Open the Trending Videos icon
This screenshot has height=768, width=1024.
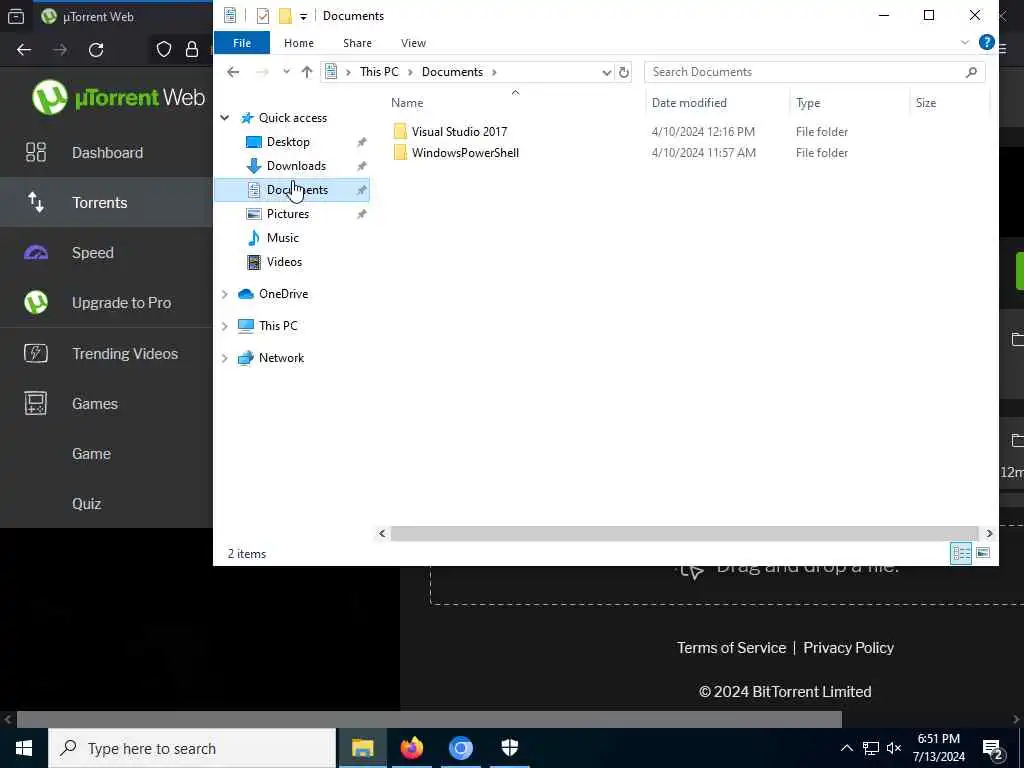(x=36, y=353)
